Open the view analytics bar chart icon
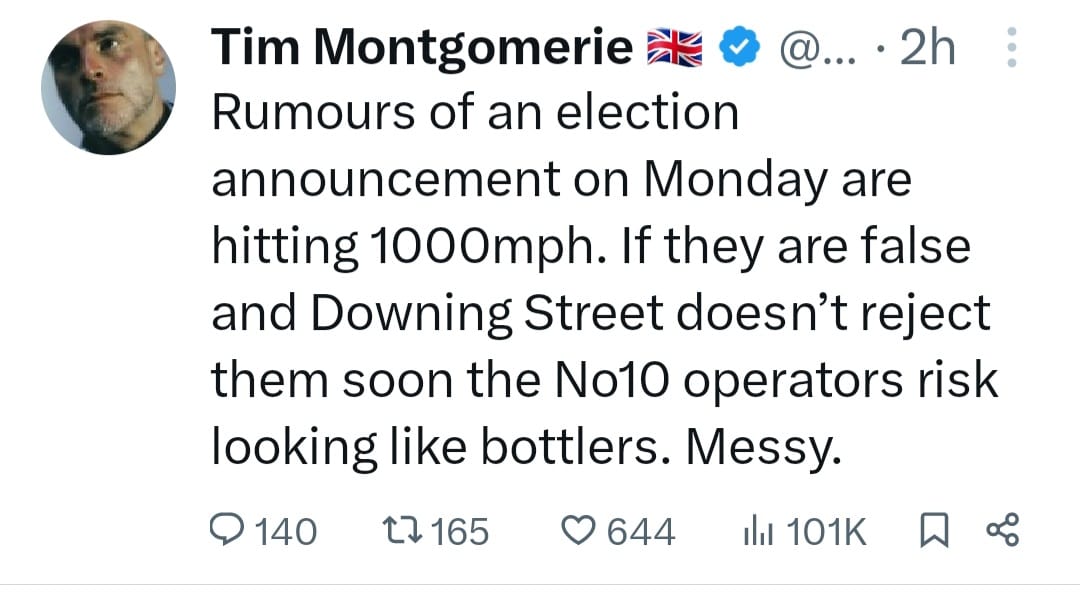The image size is (1080, 592). pos(755,531)
